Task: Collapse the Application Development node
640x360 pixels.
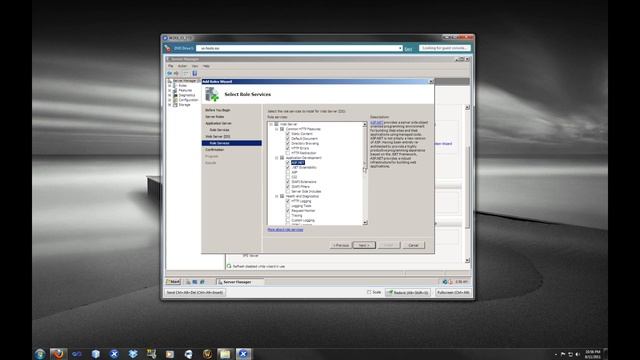Action: [x=276, y=158]
